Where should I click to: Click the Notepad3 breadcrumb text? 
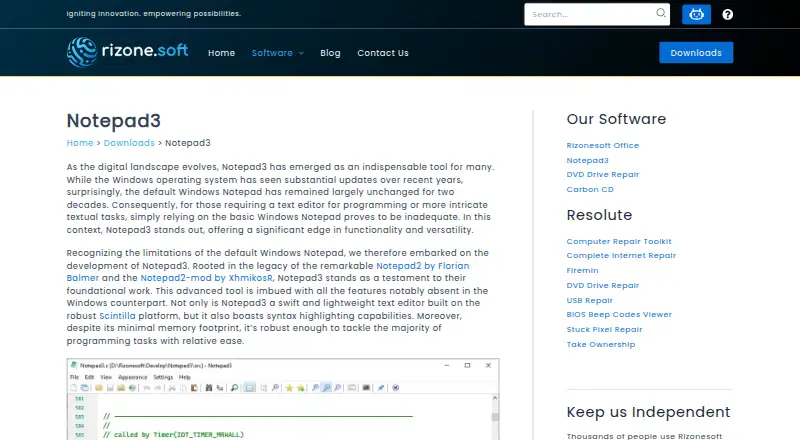pos(188,143)
